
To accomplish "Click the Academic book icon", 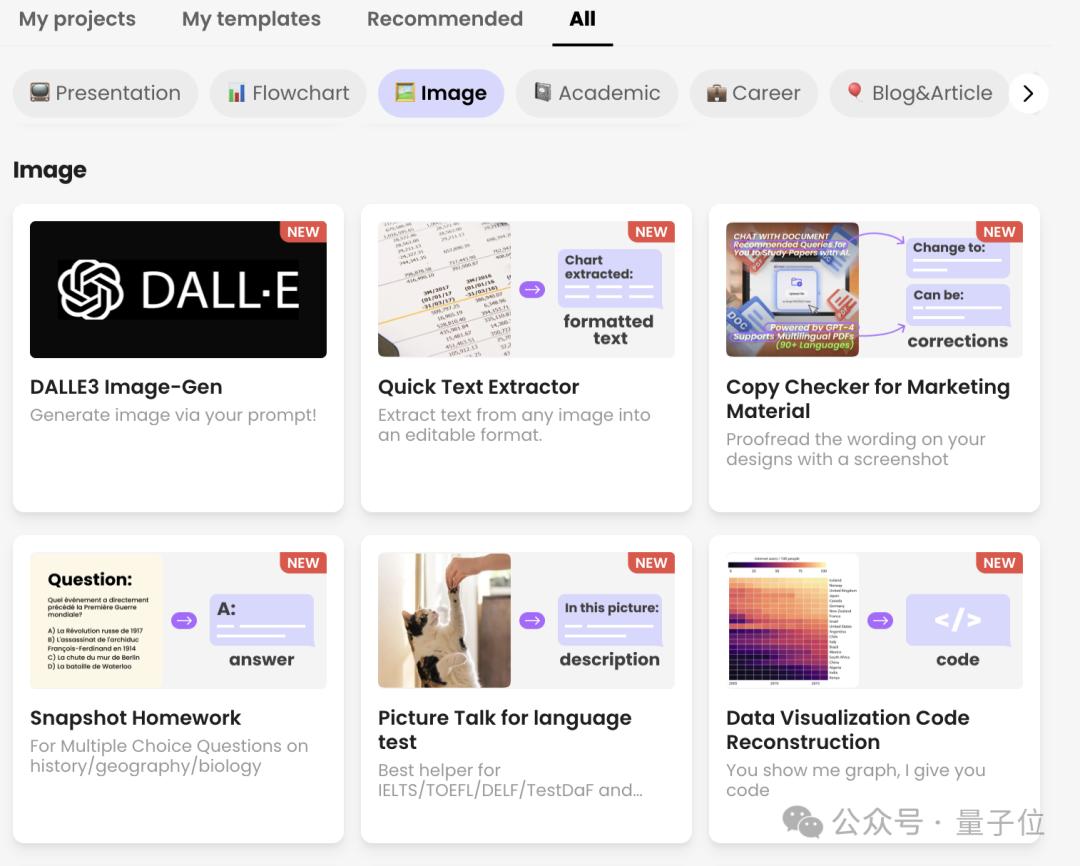I will (543, 92).
